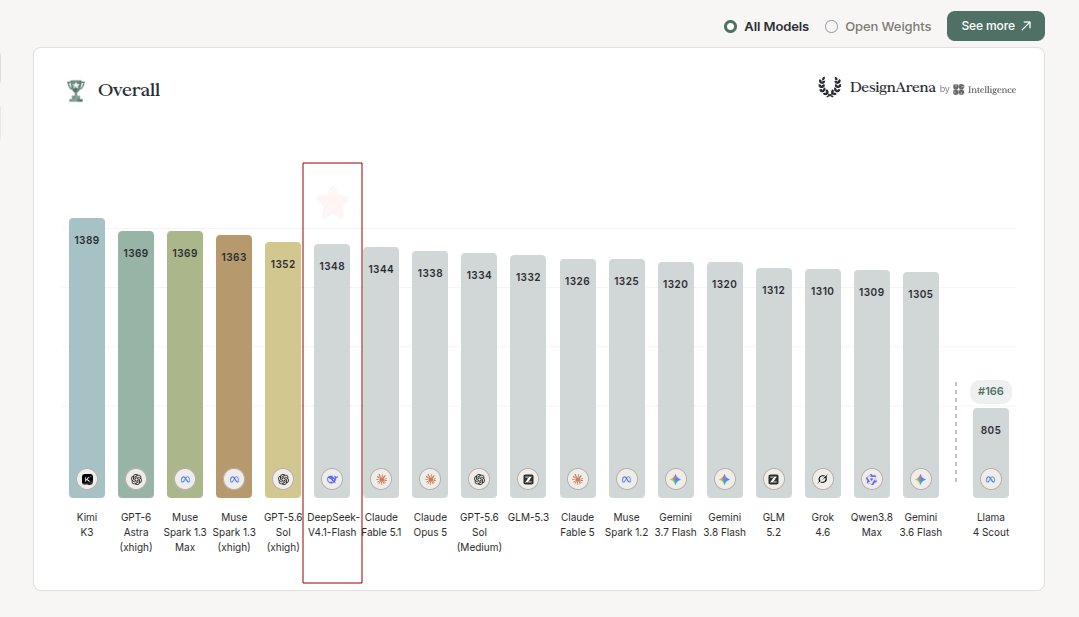The width and height of the screenshot is (1079, 617).
Task: Click the GLM-5.3 logo icon
Action: point(528,479)
